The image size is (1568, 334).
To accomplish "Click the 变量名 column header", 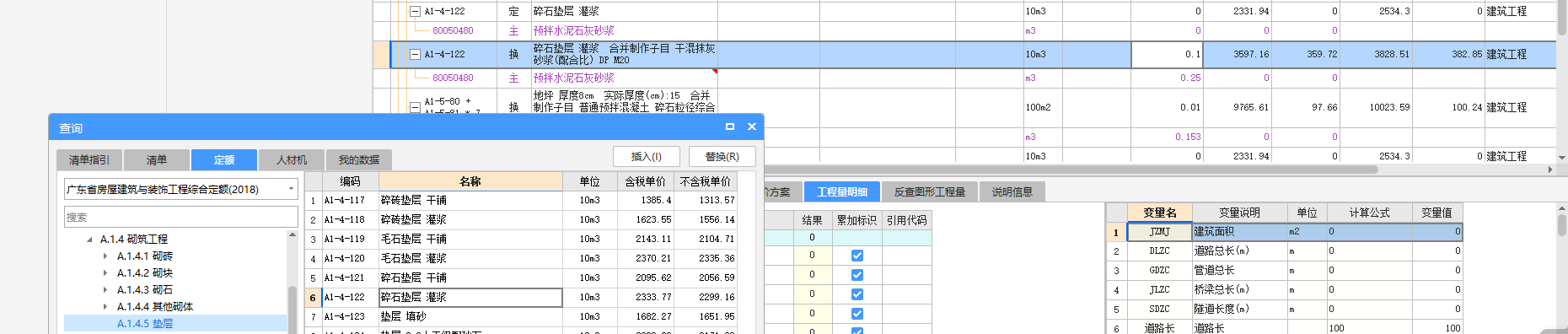I will tap(1159, 213).
